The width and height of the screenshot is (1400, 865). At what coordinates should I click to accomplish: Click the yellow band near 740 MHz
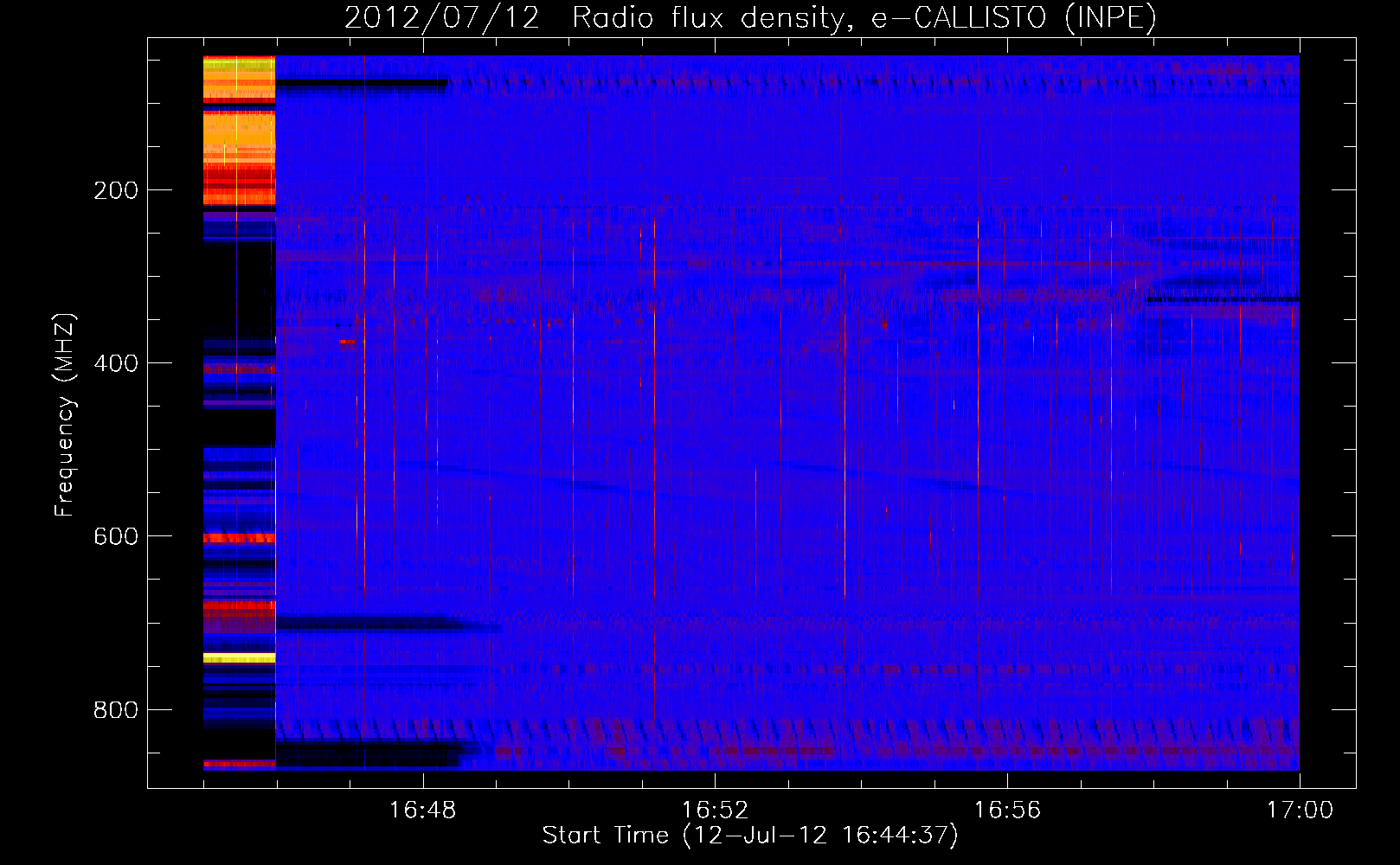pyautogui.click(x=239, y=658)
